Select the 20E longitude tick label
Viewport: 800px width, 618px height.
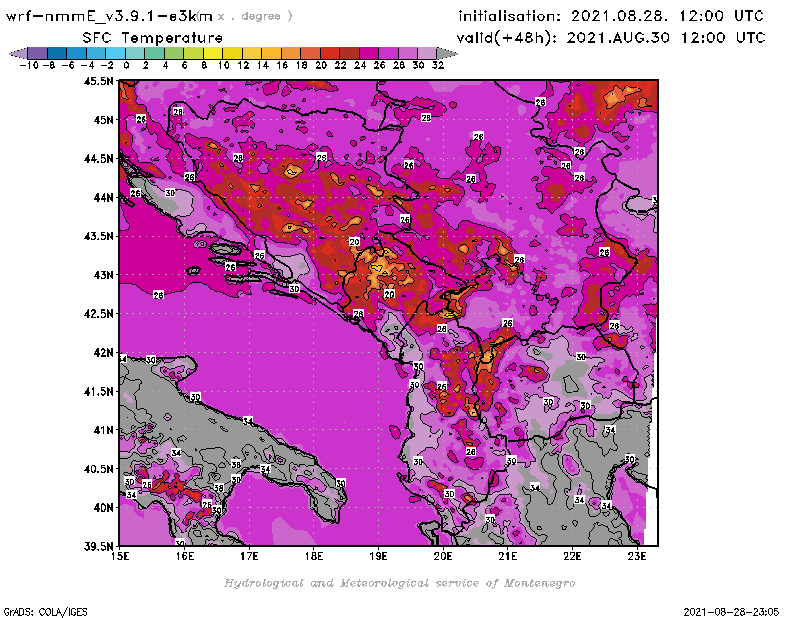pyautogui.click(x=443, y=556)
